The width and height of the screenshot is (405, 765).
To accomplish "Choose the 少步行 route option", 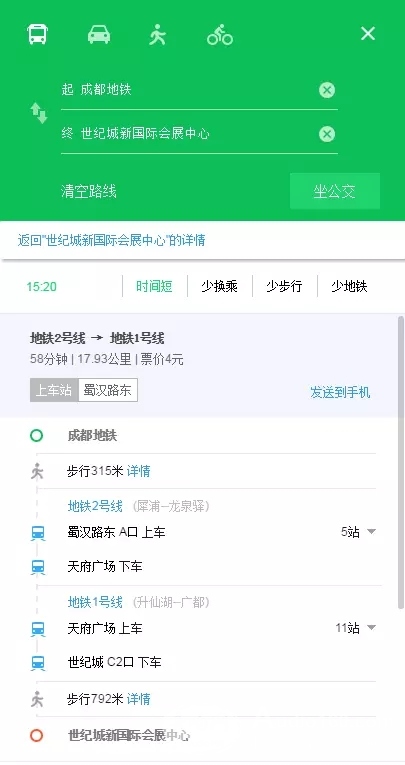I will tap(284, 286).
